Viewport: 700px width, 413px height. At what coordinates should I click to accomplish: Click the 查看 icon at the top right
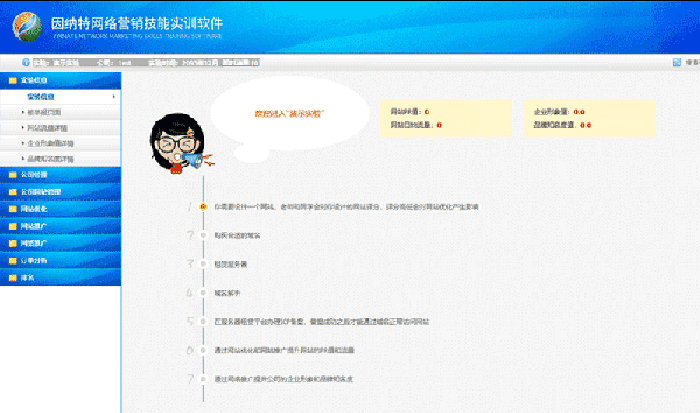pyautogui.click(x=678, y=61)
